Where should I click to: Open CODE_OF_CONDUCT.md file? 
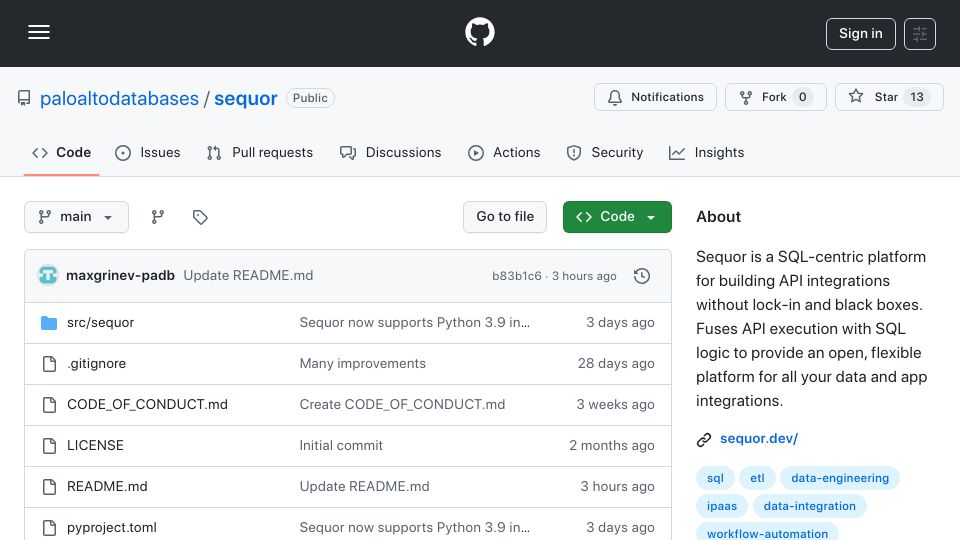(x=147, y=405)
